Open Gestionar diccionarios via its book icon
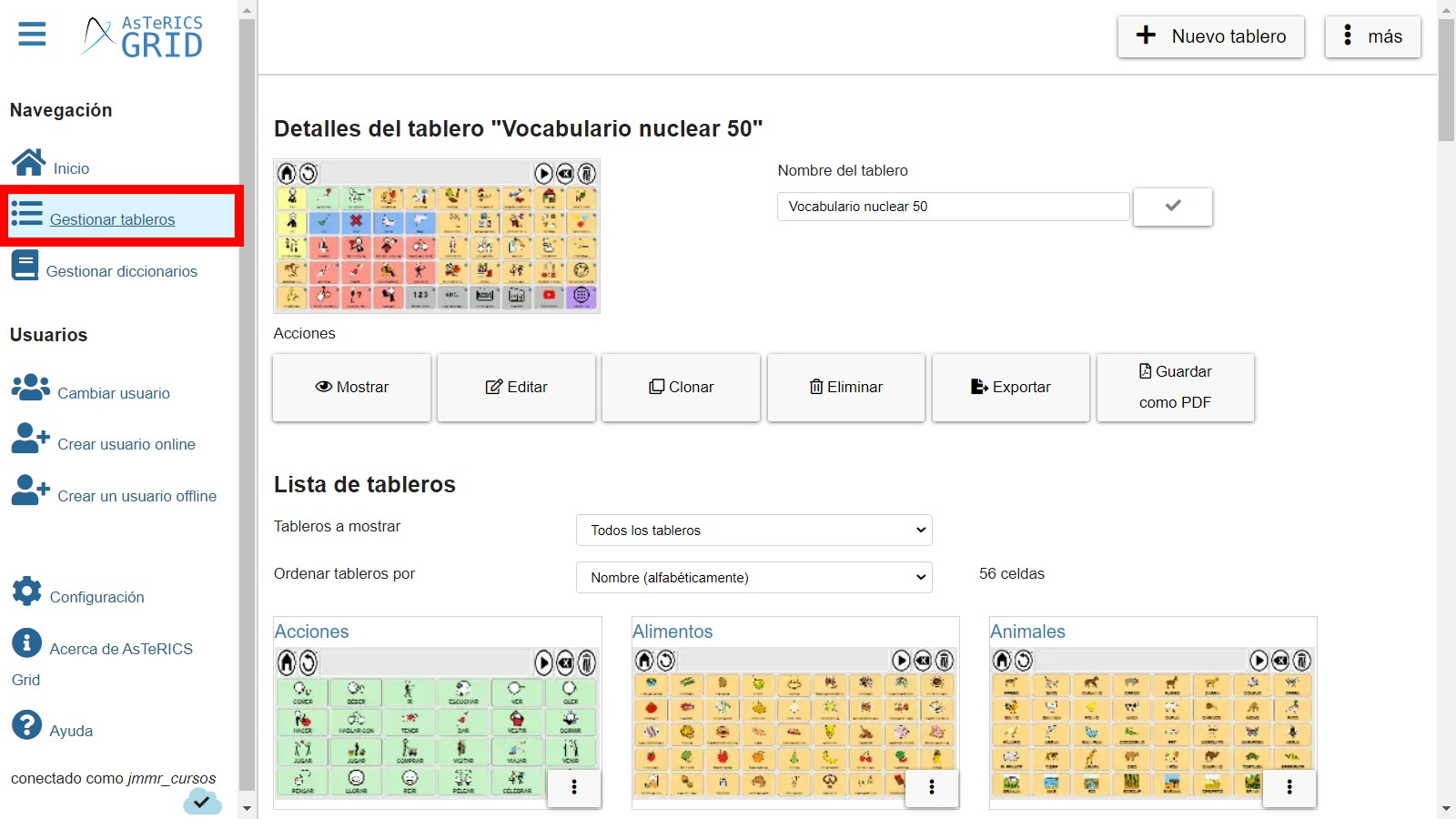 pyautogui.click(x=25, y=265)
